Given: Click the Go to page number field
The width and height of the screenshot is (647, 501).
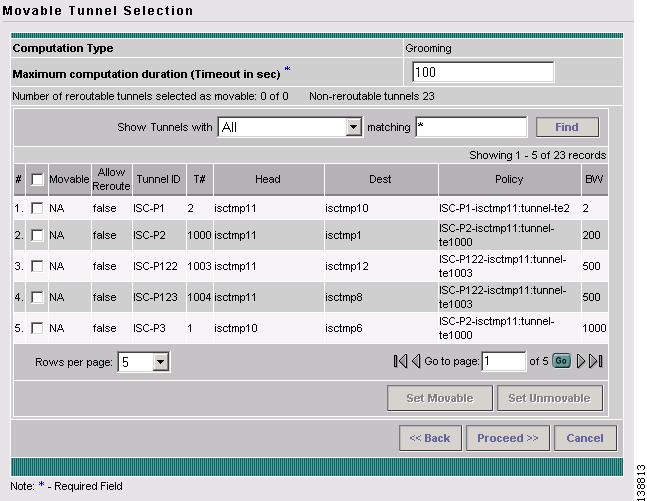Looking at the screenshot, I should pyautogui.click(x=503, y=362).
